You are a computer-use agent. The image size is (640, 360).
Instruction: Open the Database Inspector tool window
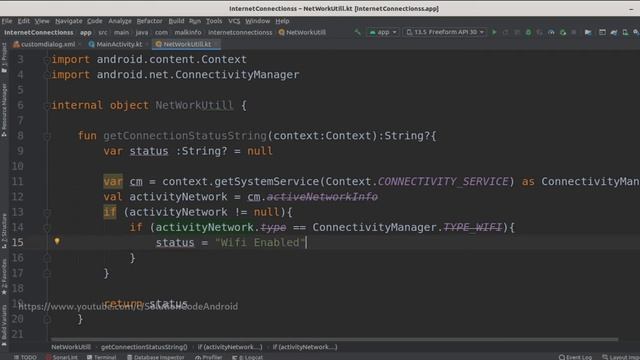pyautogui.click(x=156, y=357)
